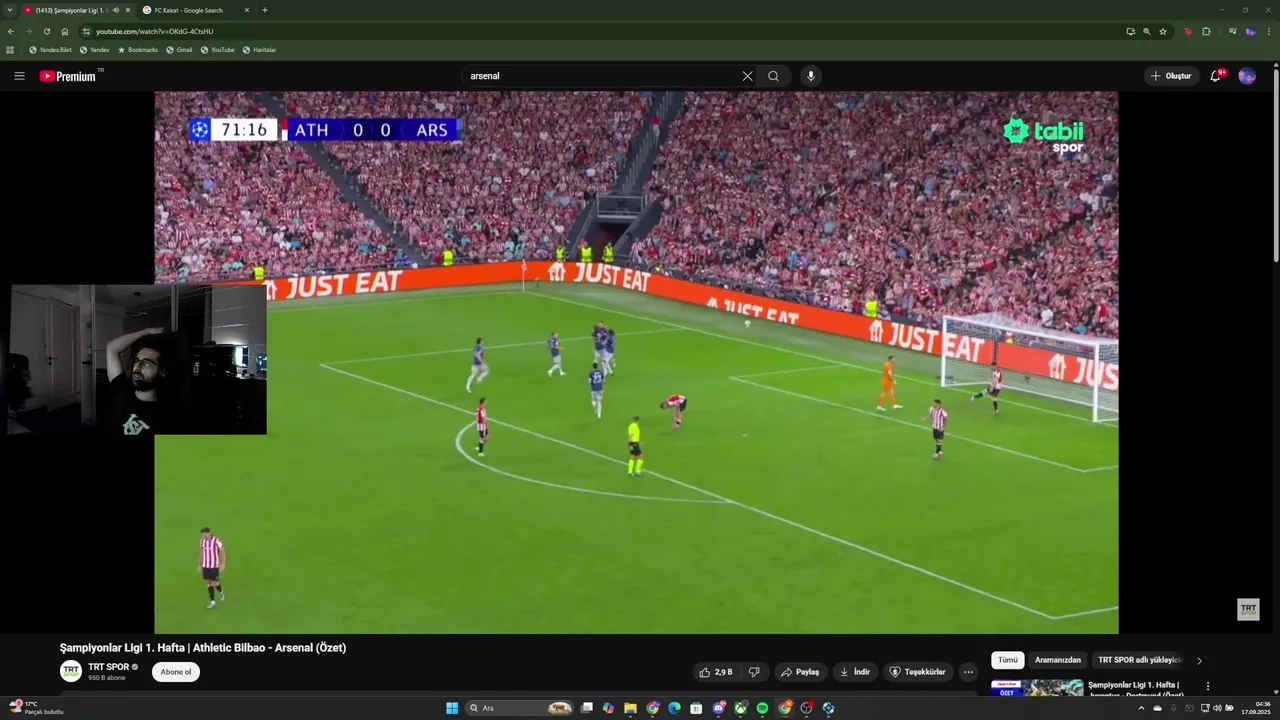Click the TRT Spor watermark in player
Screen dimensions: 1280x720
(1248, 609)
